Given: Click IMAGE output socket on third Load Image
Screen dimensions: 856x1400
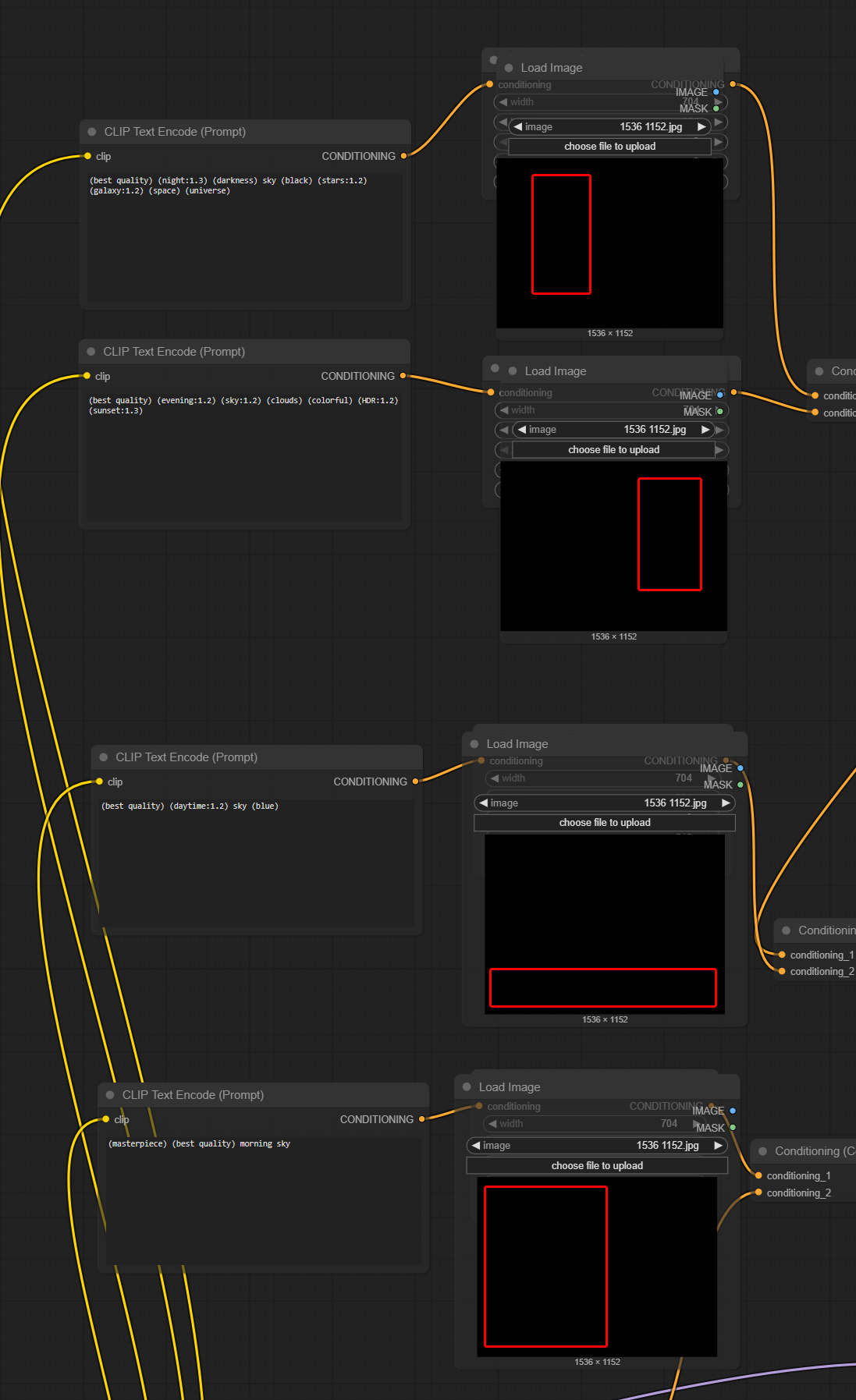Looking at the screenshot, I should coord(741,768).
